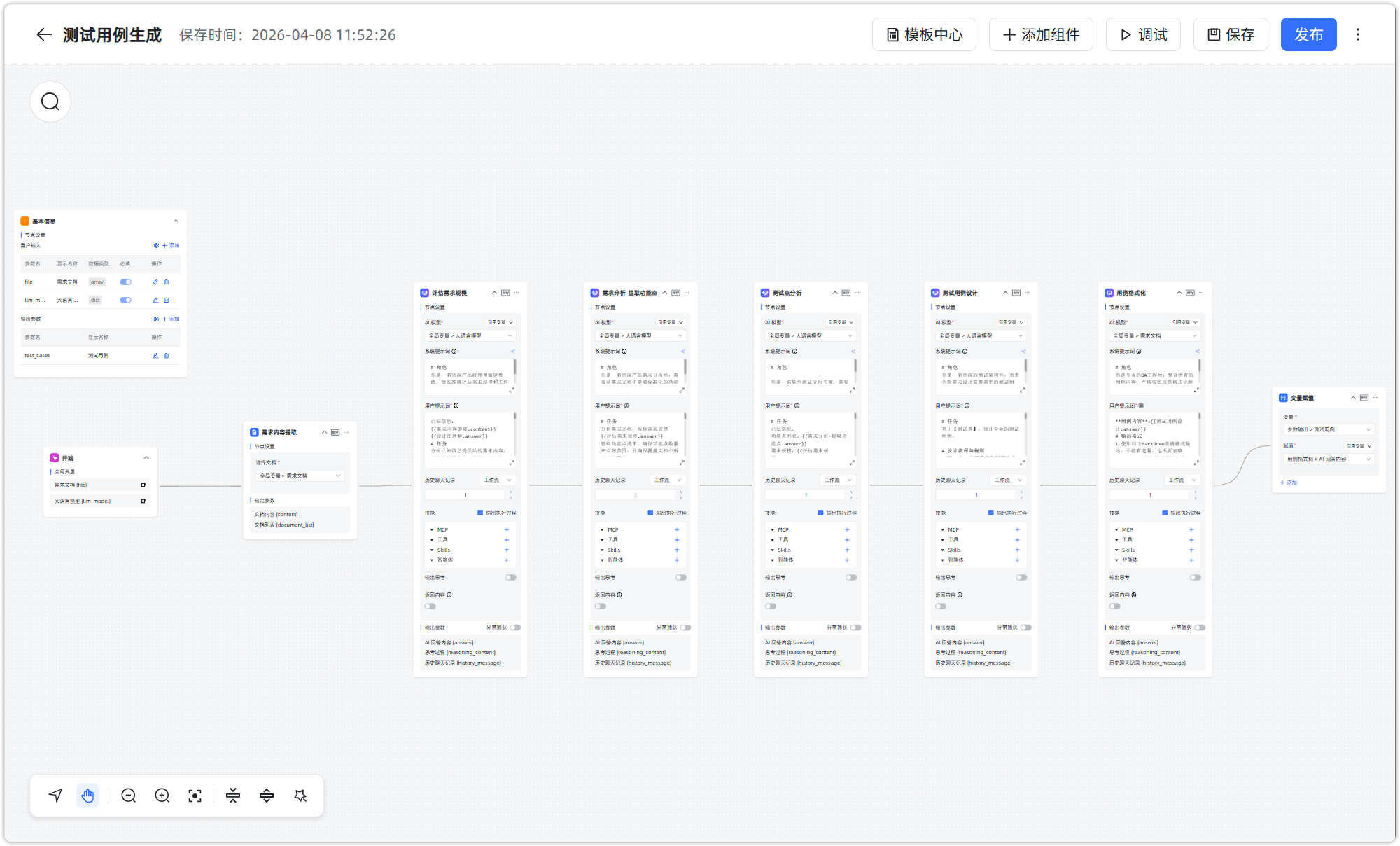Screen dimensions: 1400x846
Task: Publish with the 发布 button
Action: coord(1308,34)
